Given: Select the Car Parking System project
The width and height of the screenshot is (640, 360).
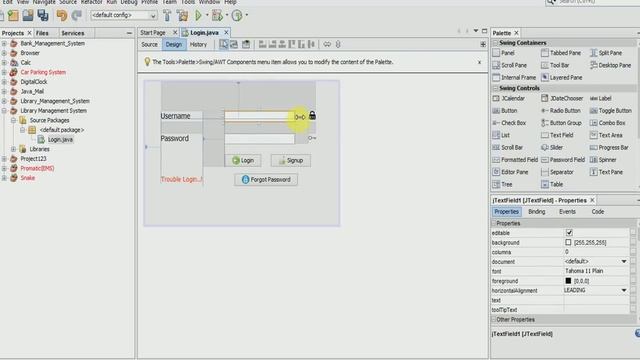Looking at the screenshot, I should [x=43, y=72].
